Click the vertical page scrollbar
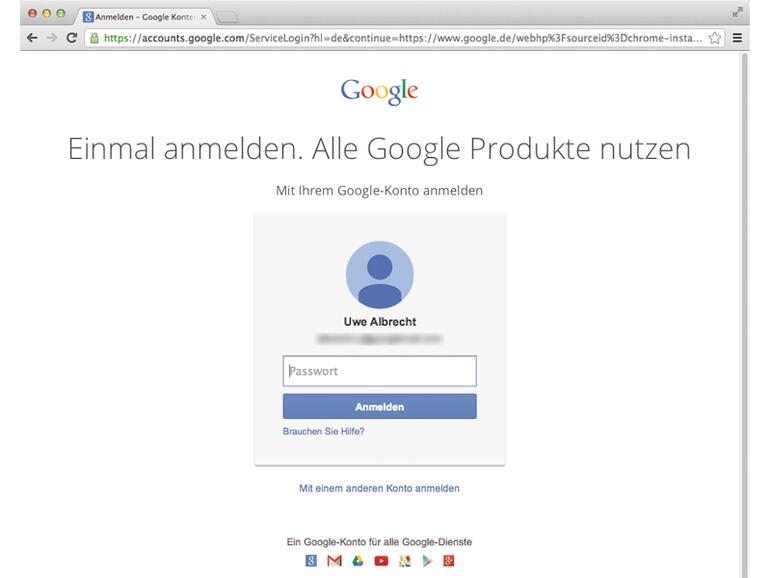Image resolution: width=770 pixels, height=578 pixels. (745, 314)
